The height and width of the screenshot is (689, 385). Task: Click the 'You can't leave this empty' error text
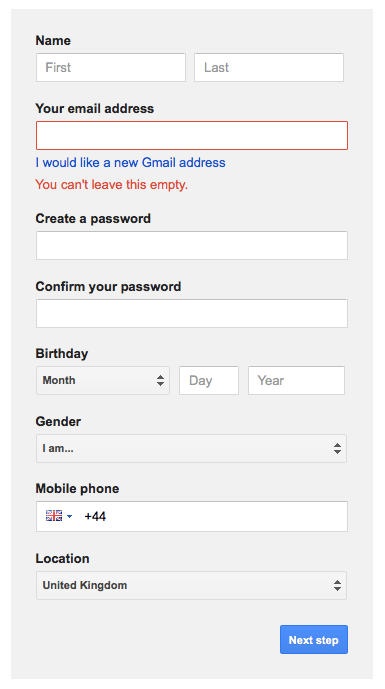click(112, 185)
